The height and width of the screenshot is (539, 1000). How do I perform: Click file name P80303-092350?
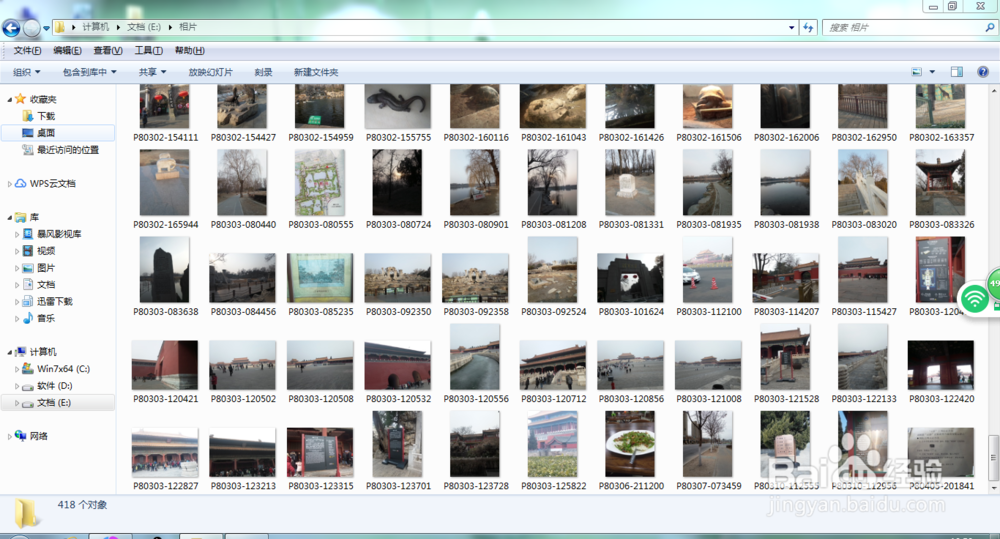399,312
